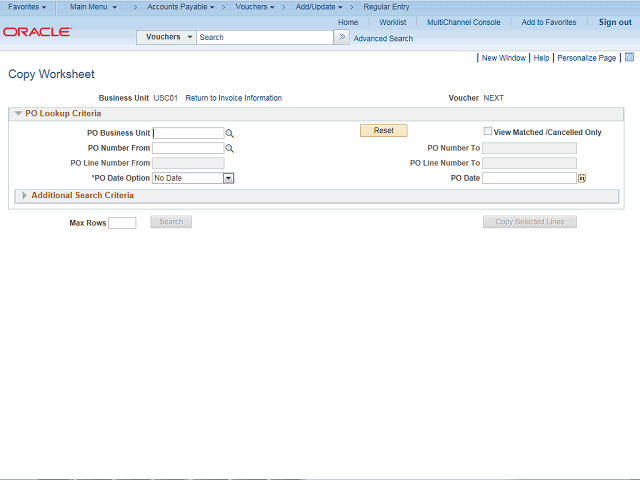Click the Max Rows field
The image size is (640, 480).
(x=122, y=223)
